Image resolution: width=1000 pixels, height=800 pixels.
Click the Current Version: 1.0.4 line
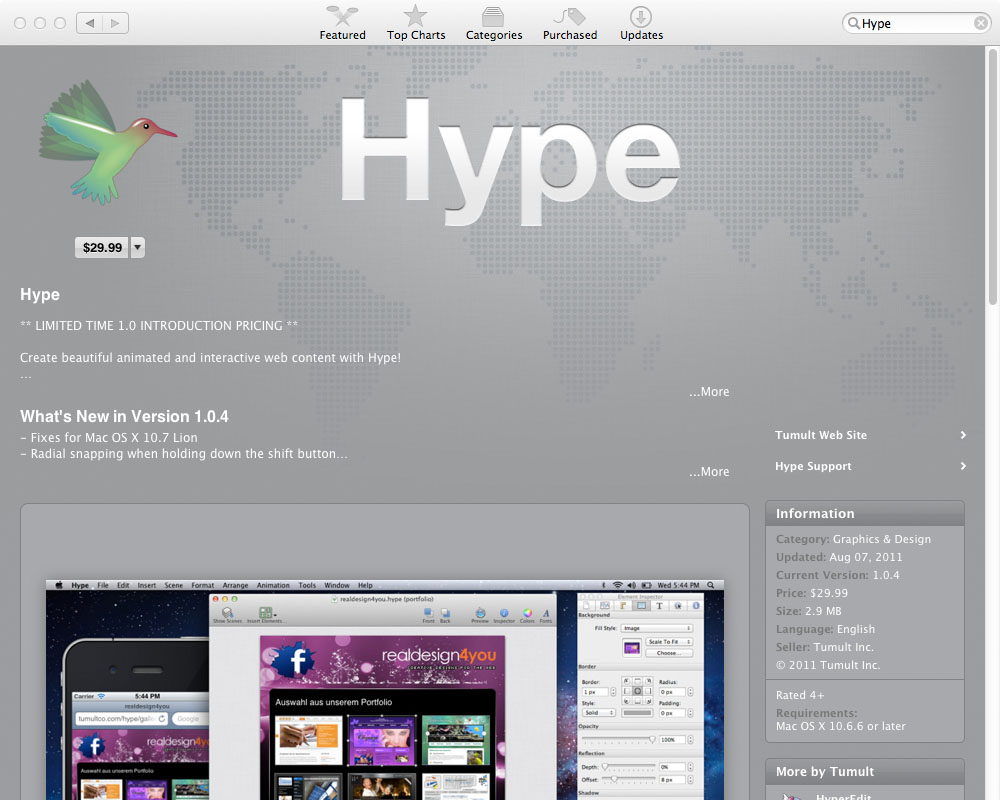point(837,575)
